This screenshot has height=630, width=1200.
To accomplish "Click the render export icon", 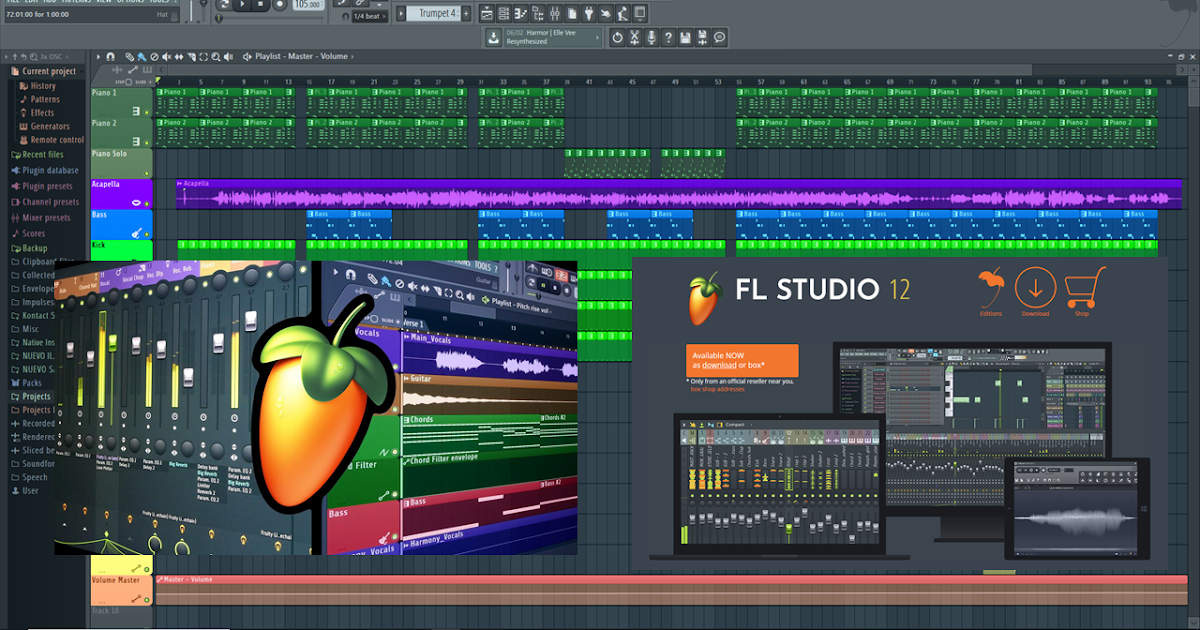I will click(702, 37).
